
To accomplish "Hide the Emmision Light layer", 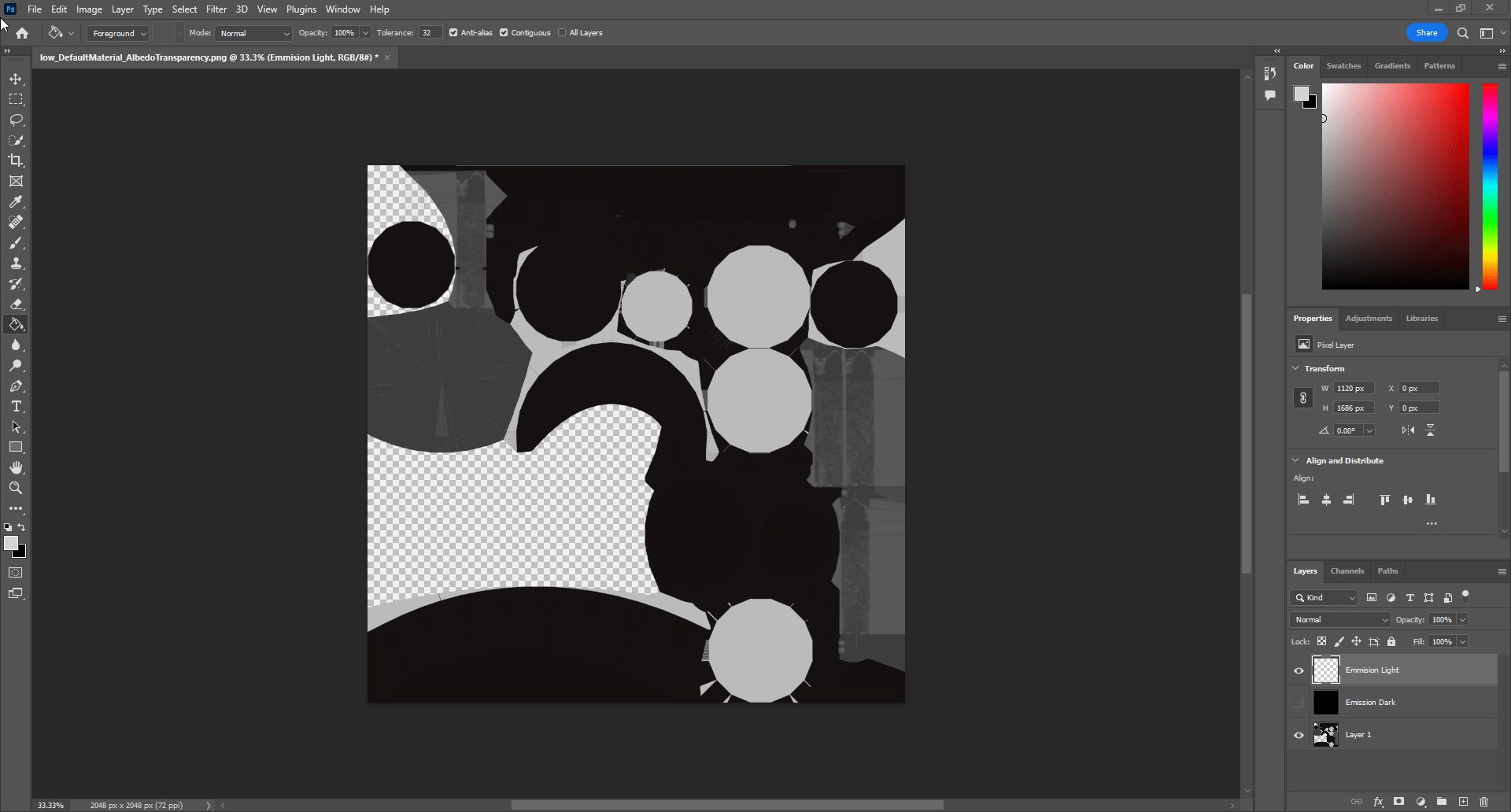I will coord(1299,670).
